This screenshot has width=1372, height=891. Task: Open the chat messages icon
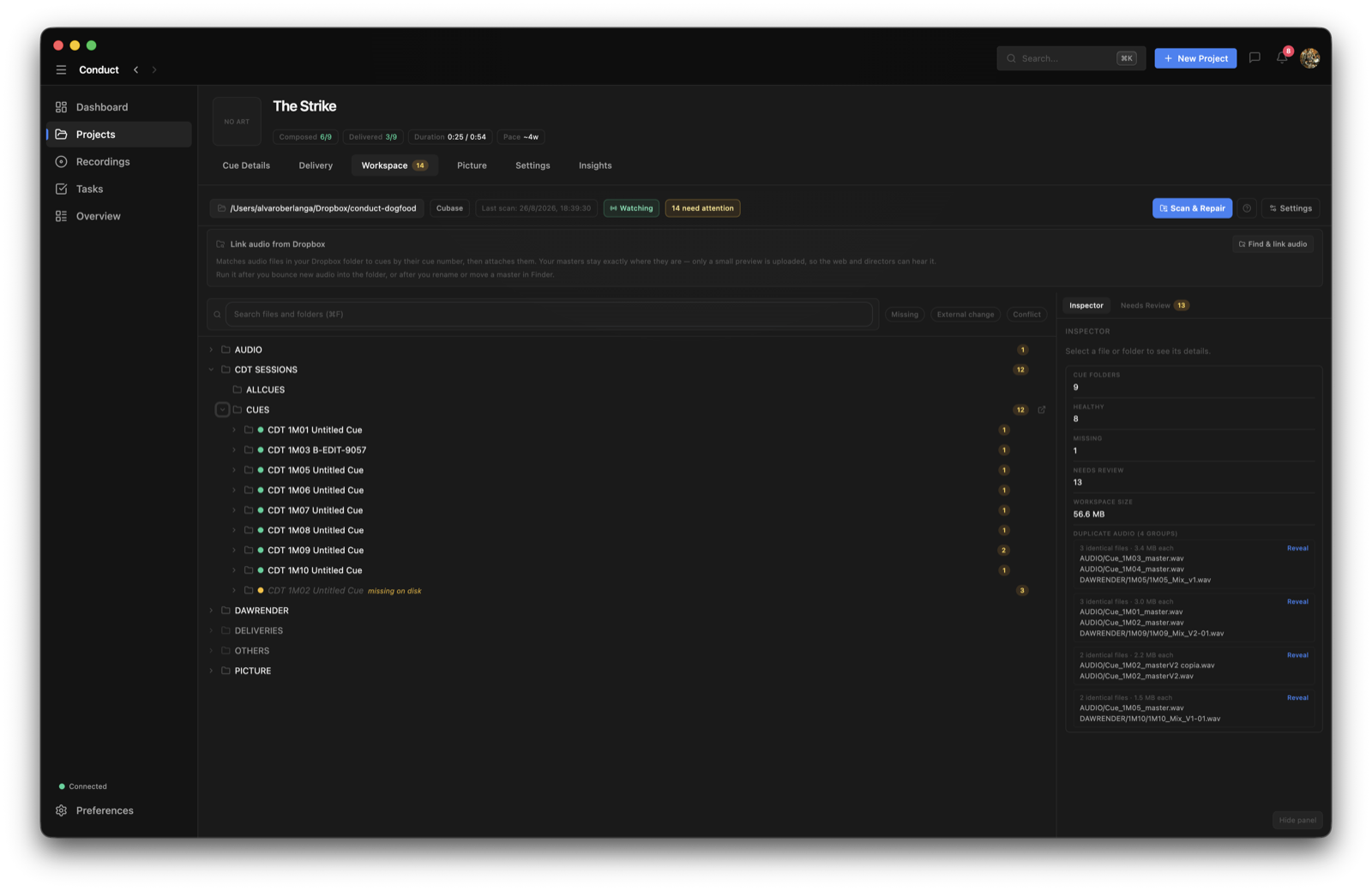[1255, 58]
